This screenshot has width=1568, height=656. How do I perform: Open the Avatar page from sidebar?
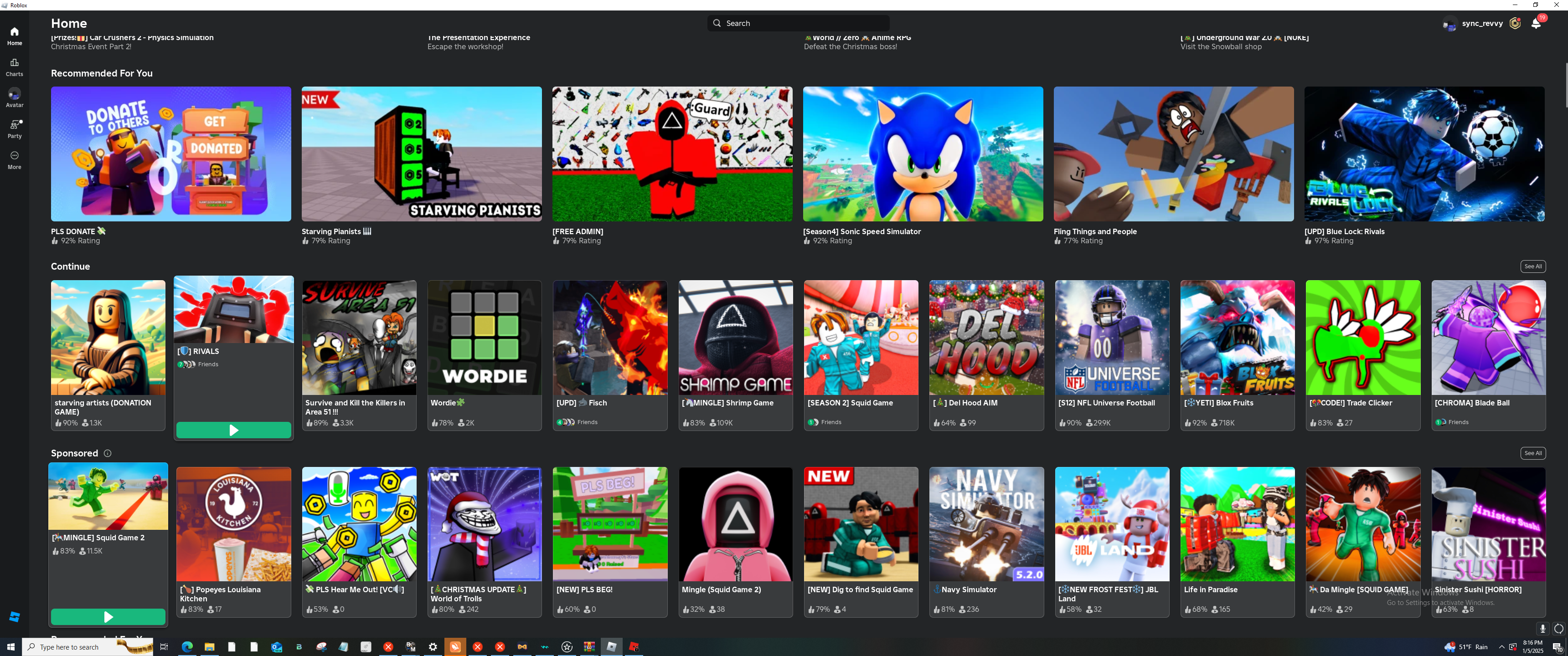[x=15, y=97]
